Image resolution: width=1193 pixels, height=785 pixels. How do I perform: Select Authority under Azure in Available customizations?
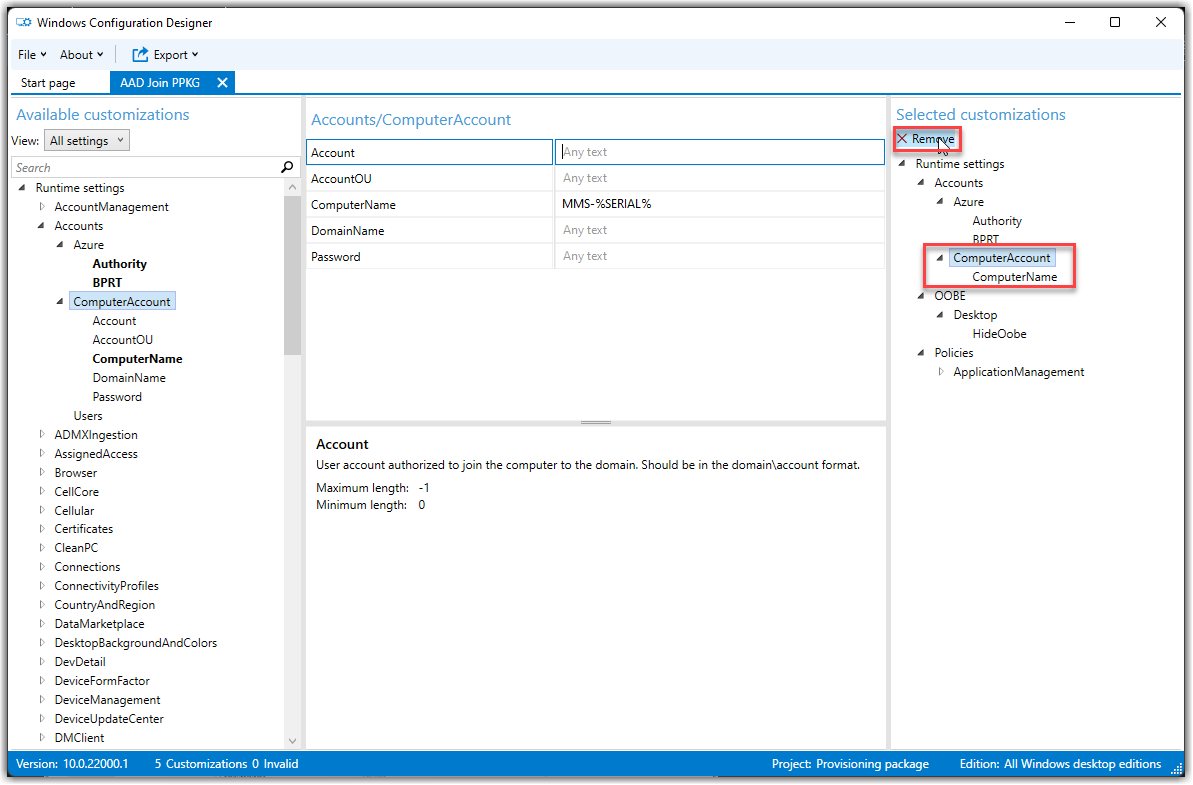(119, 264)
